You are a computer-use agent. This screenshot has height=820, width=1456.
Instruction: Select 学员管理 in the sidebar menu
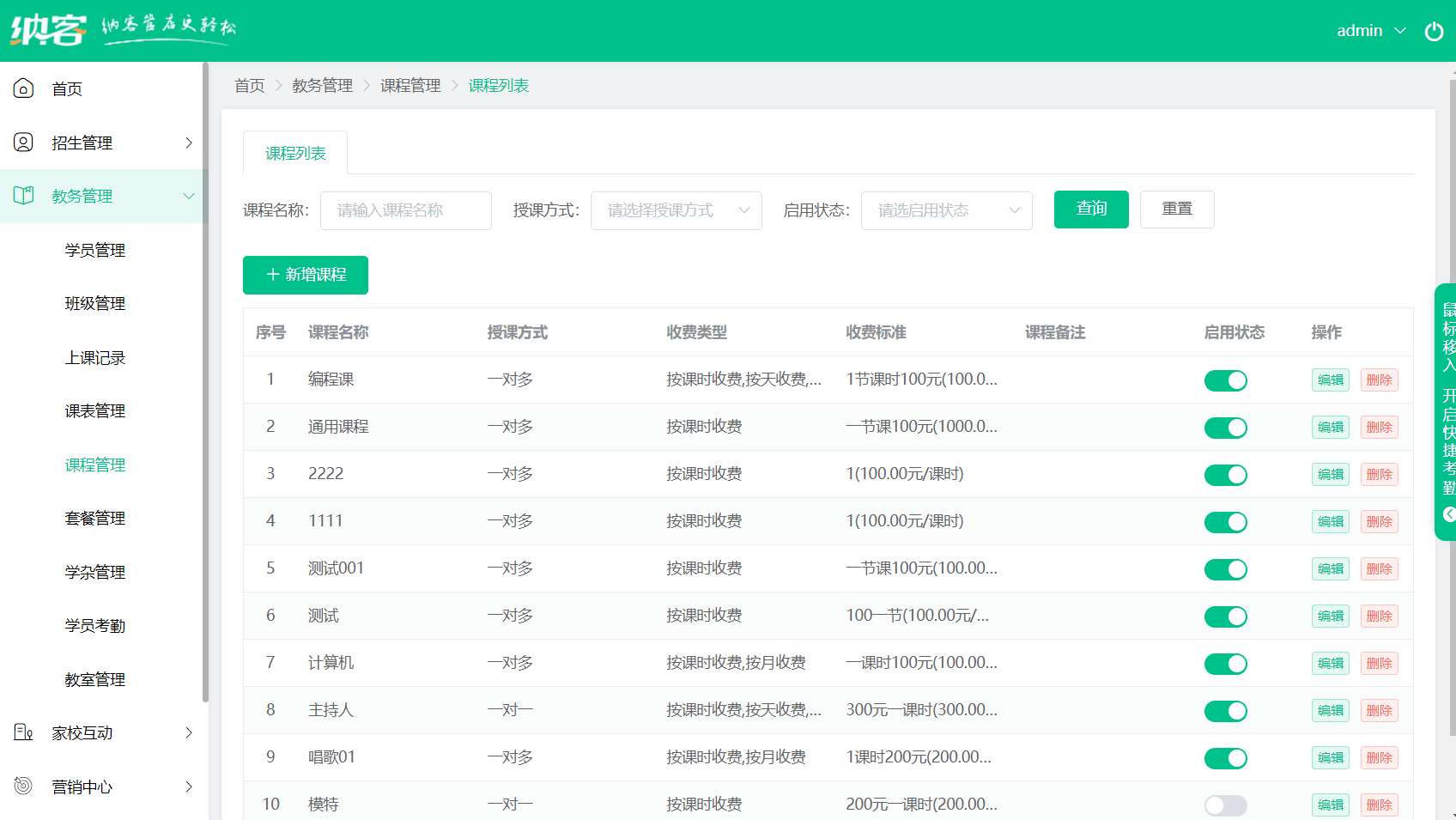(94, 250)
